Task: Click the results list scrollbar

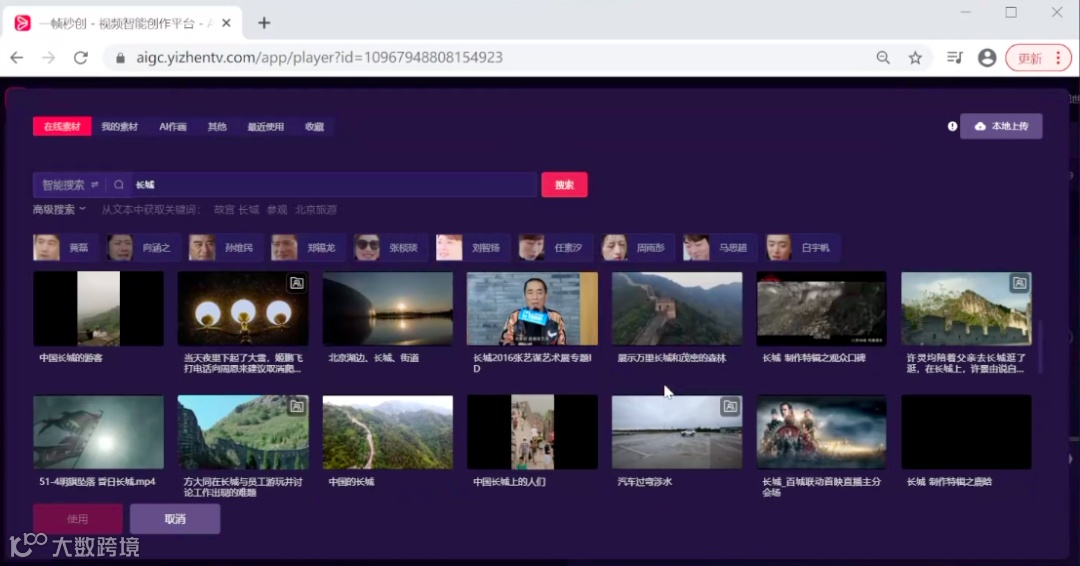Action: point(1040,348)
